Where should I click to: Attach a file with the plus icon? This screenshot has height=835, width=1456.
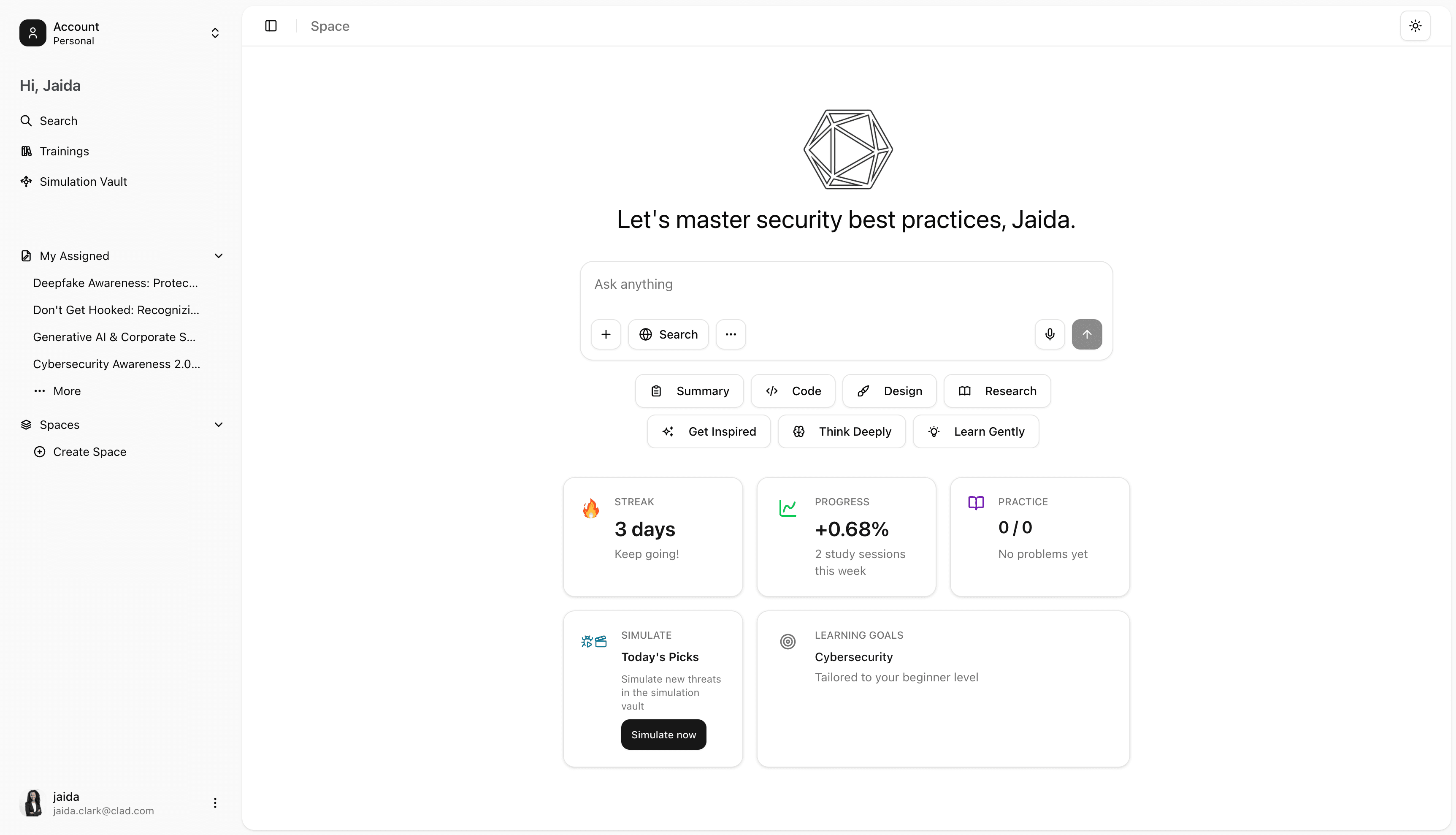[606, 334]
